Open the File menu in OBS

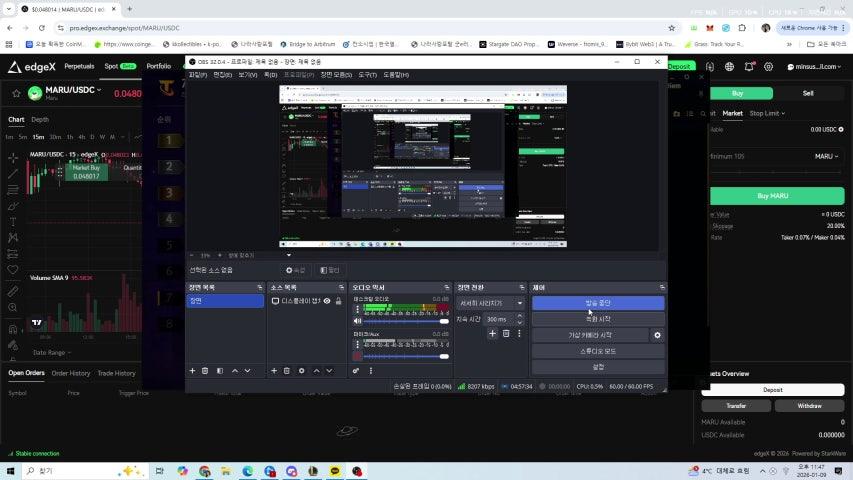[x=198, y=75]
